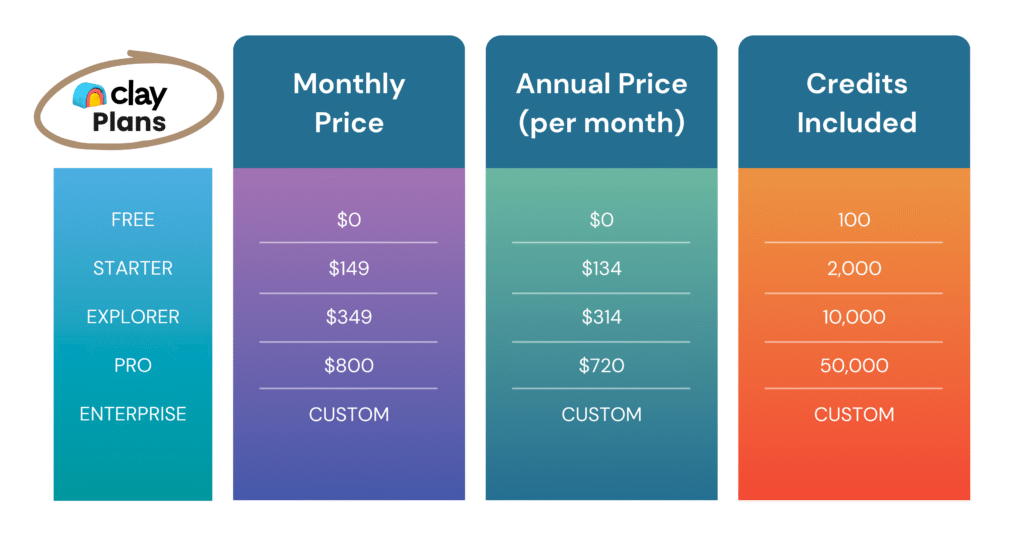Pick the EXPLORER plan label

coord(133,317)
